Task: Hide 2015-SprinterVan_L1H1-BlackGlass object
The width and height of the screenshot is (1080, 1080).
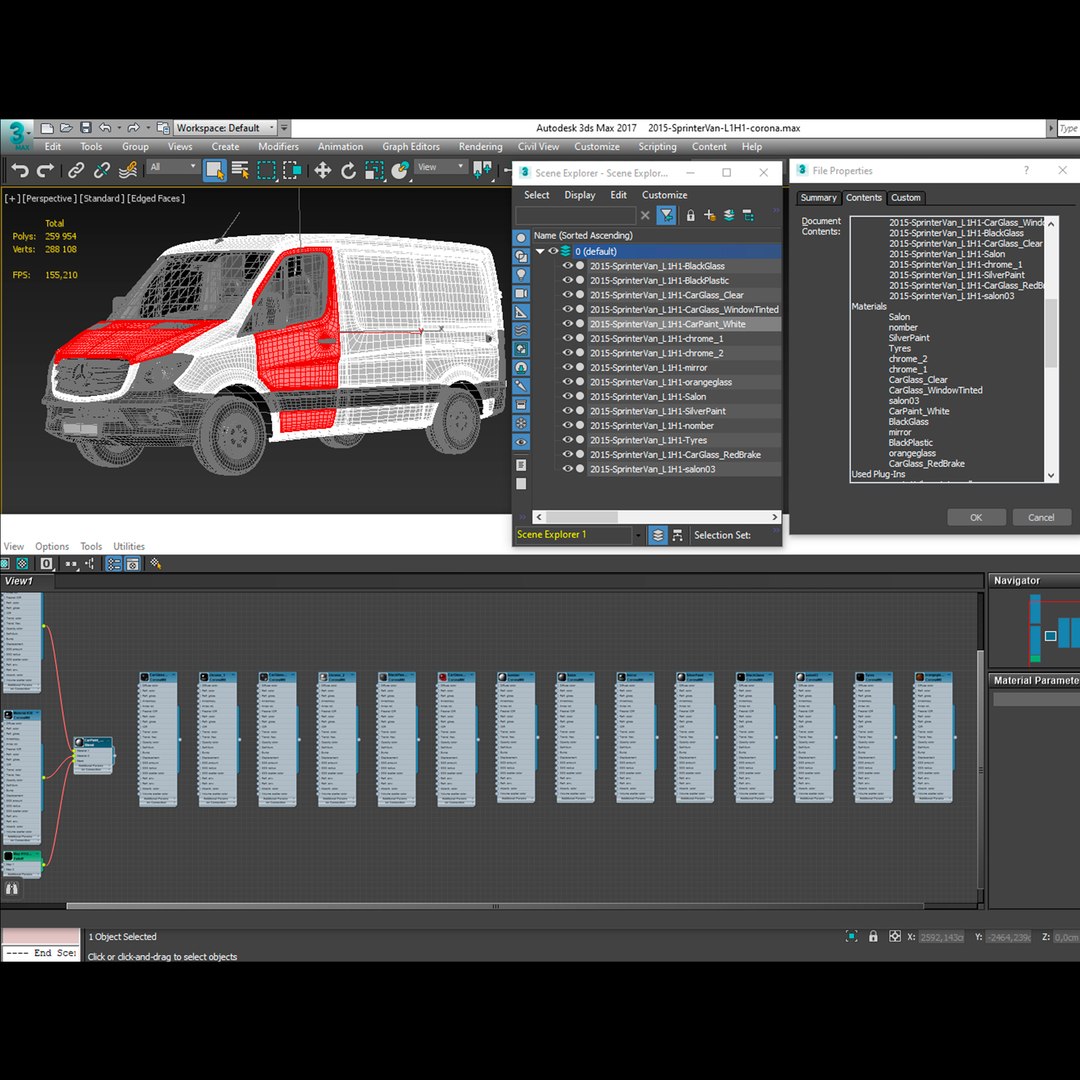Action: point(568,266)
